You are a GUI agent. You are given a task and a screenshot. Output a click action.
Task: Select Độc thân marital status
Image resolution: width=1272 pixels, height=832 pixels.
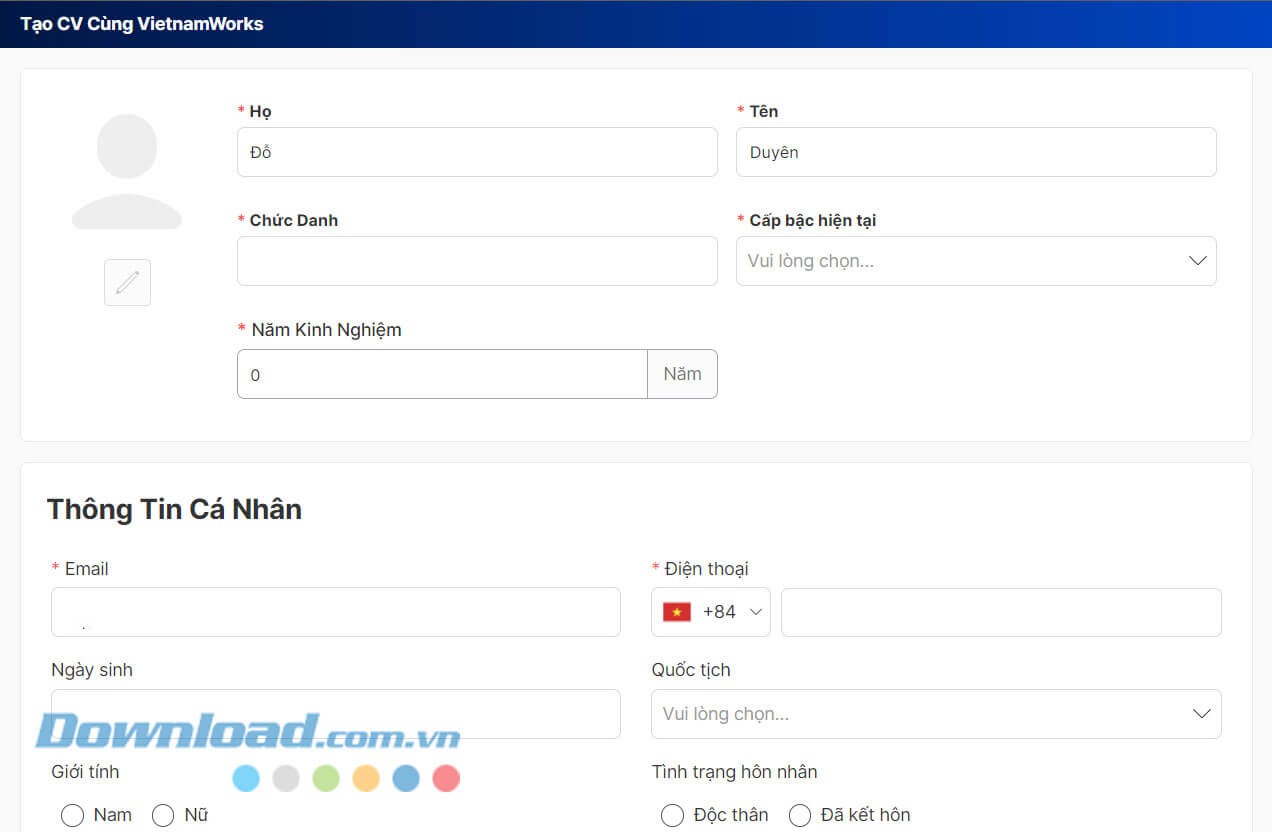point(672,815)
